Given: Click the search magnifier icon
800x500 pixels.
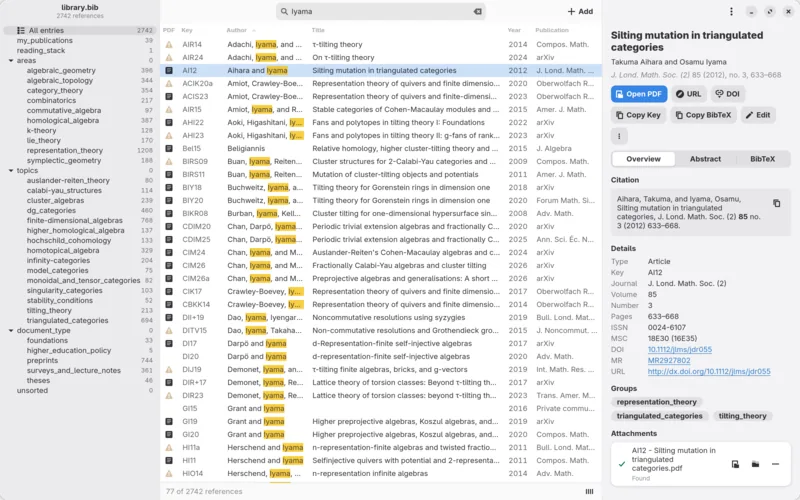Looking at the screenshot, I should (x=284, y=11).
